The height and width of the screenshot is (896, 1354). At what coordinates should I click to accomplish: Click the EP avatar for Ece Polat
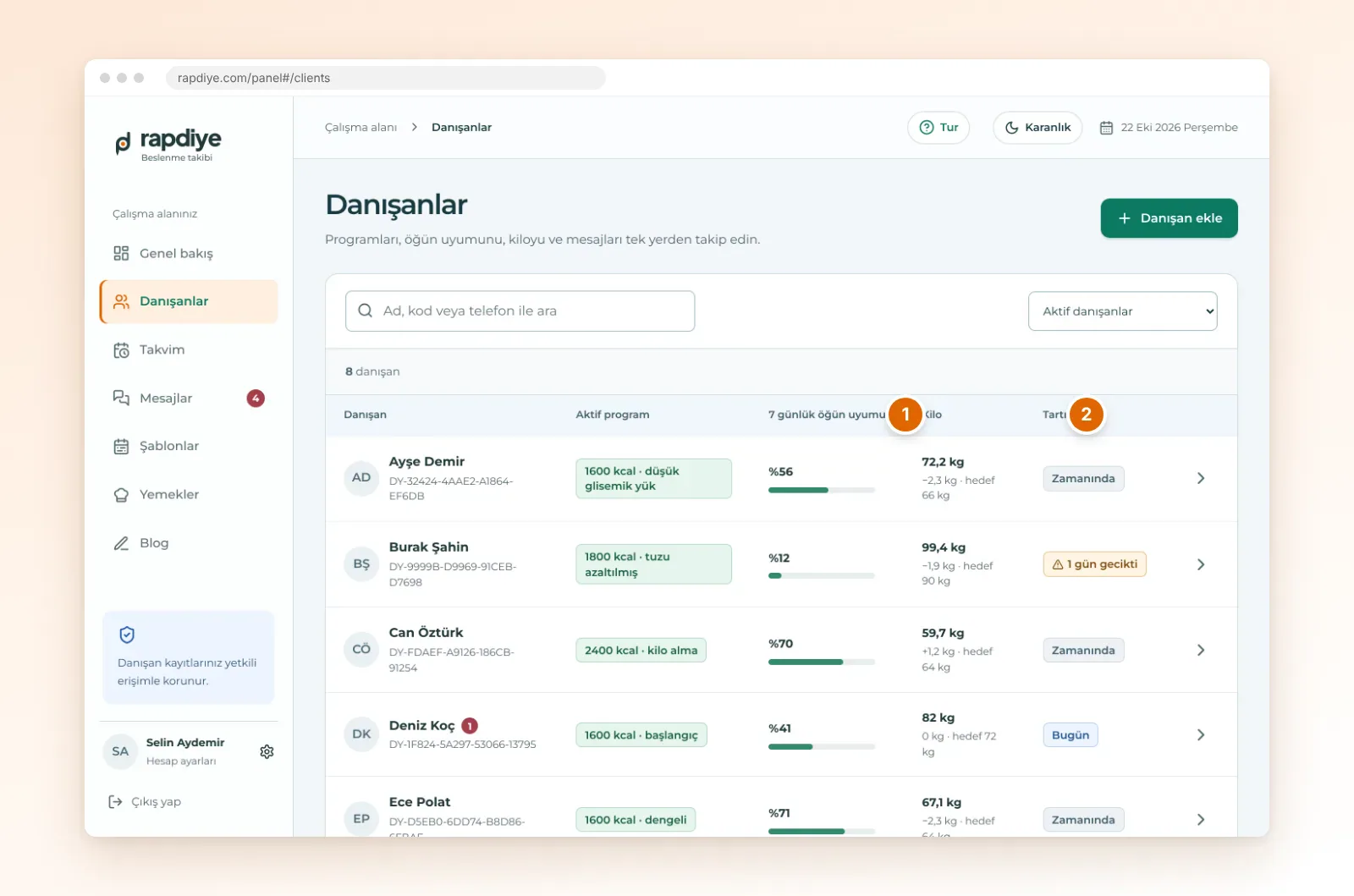[x=361, y=819]
